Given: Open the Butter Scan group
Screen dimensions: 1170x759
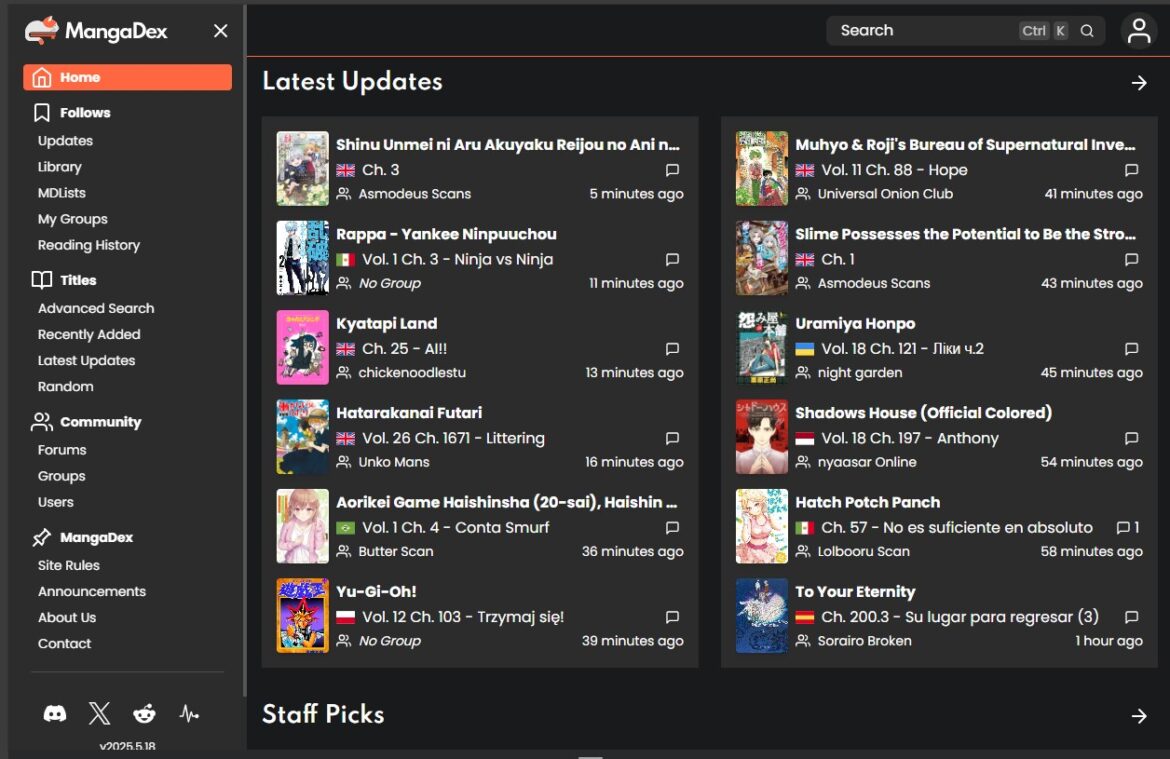Looking at the screenshot, I should pyautogui.click(x=395, y=552).
